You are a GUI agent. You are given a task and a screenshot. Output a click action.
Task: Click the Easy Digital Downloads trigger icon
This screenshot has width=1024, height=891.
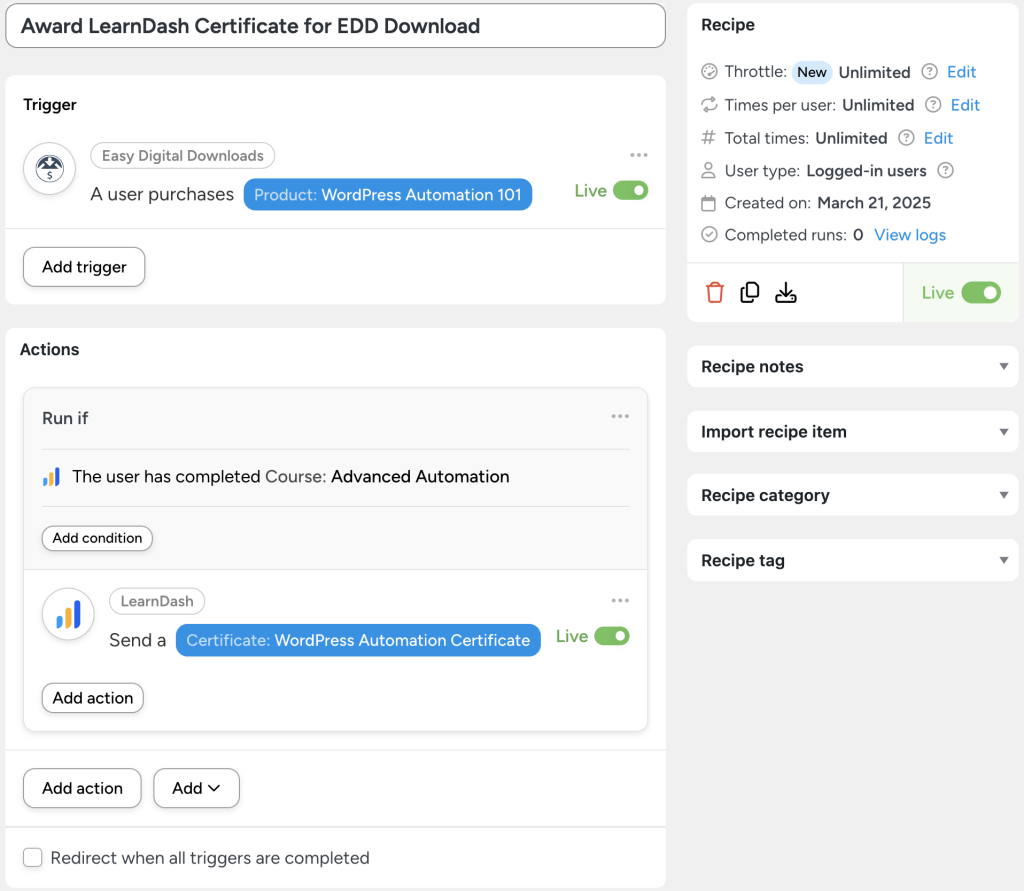coord(49,168)
